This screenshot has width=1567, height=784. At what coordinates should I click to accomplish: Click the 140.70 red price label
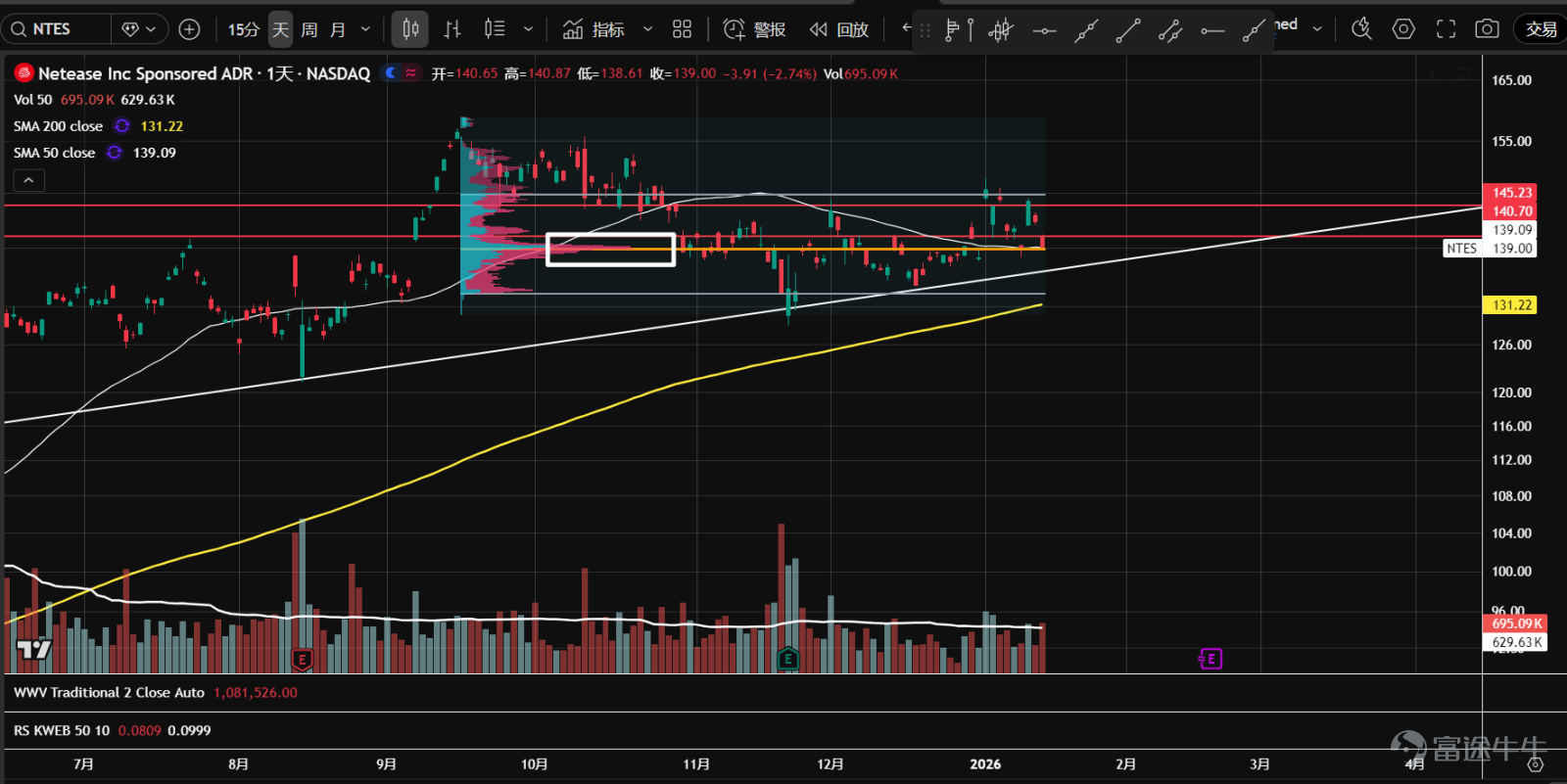(1511, 211)
